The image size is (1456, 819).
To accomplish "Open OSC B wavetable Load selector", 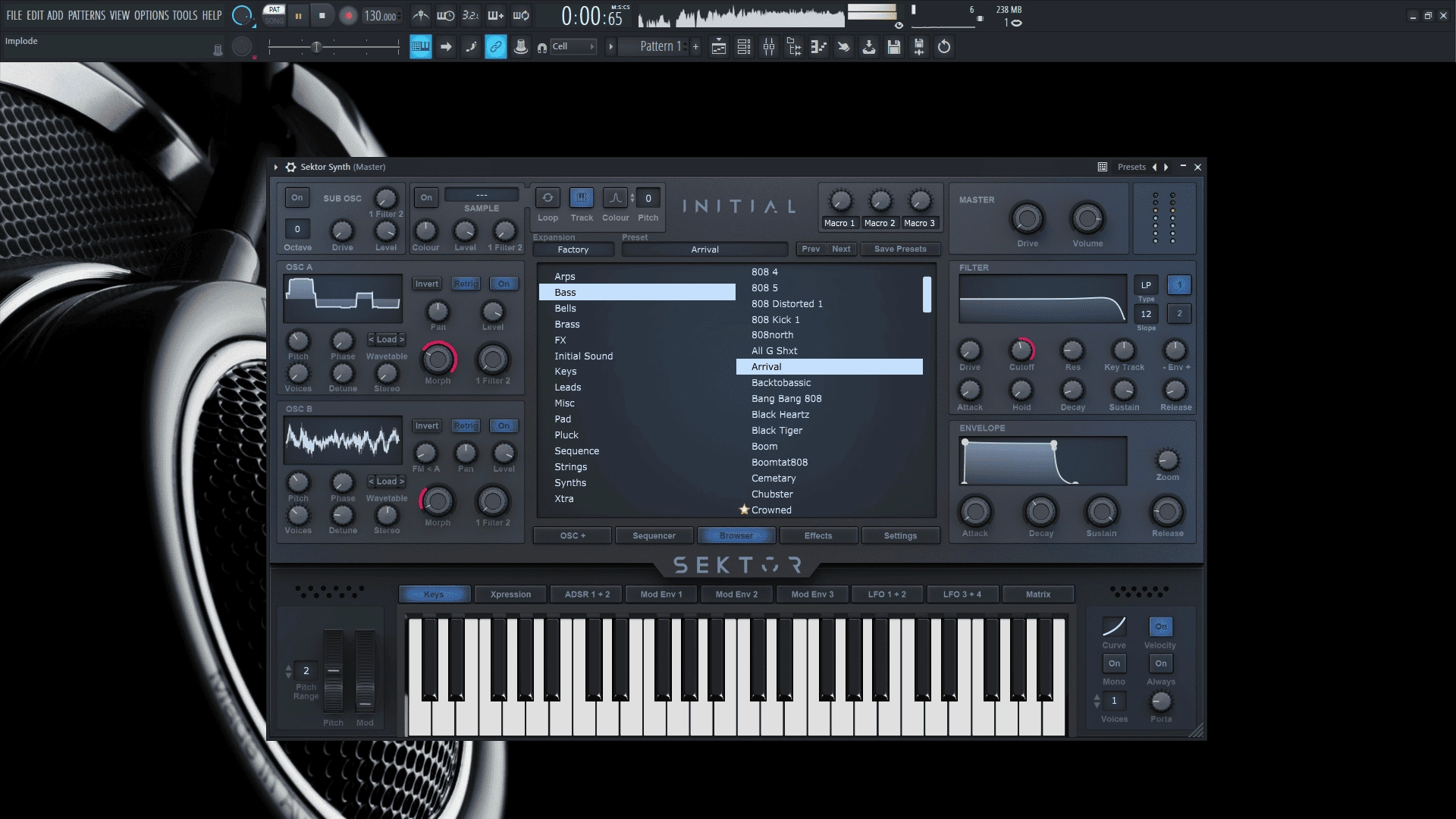I will [x=387, y=482].
